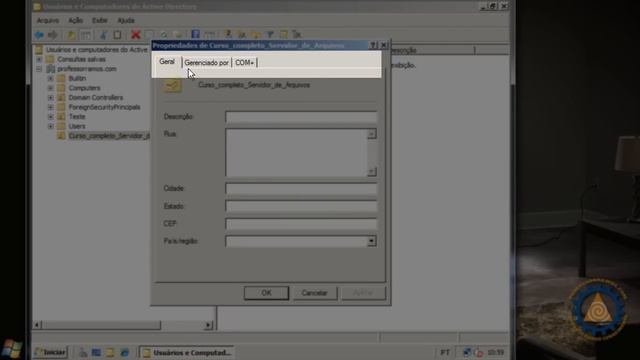Select the Builtin tree item
The image size is (640, 360).
pyautogui.click(x=77, y=78)
